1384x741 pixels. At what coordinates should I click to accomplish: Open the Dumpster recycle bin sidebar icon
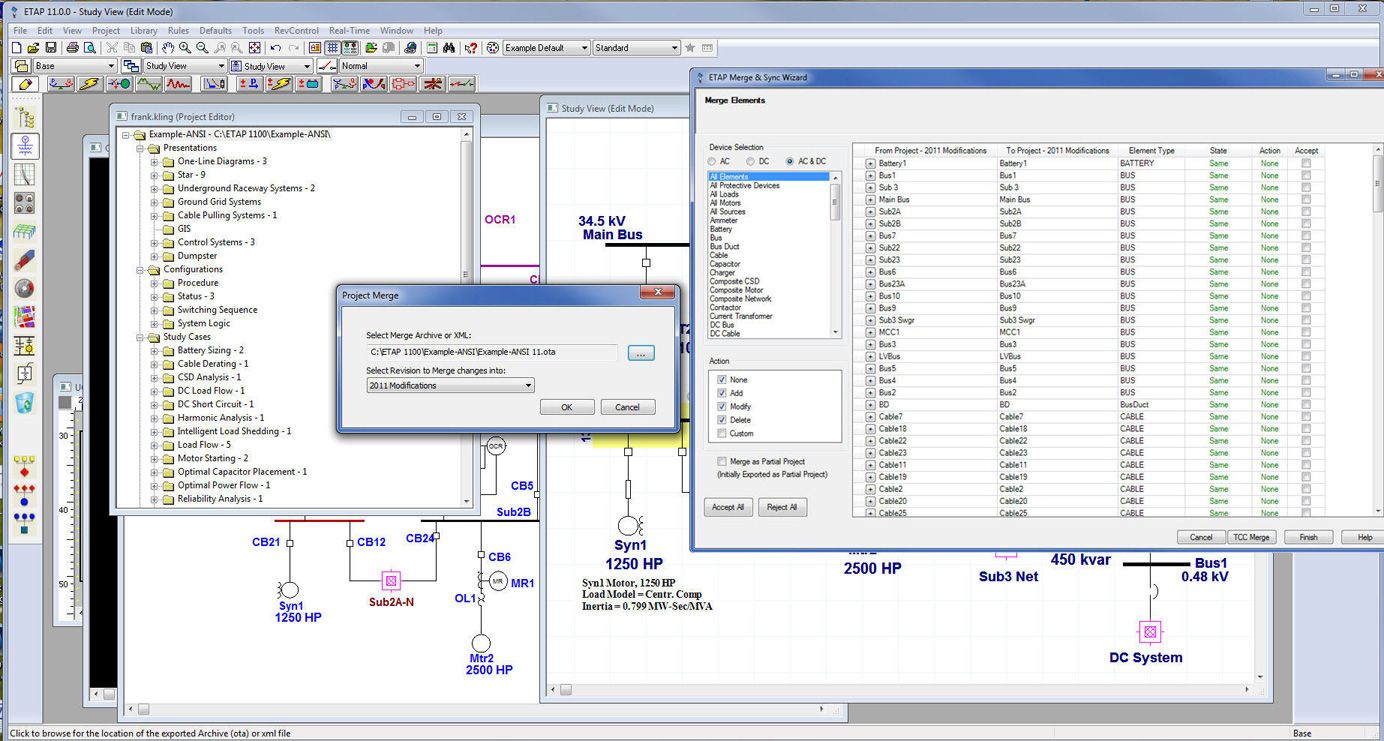[x=25, y=403]
